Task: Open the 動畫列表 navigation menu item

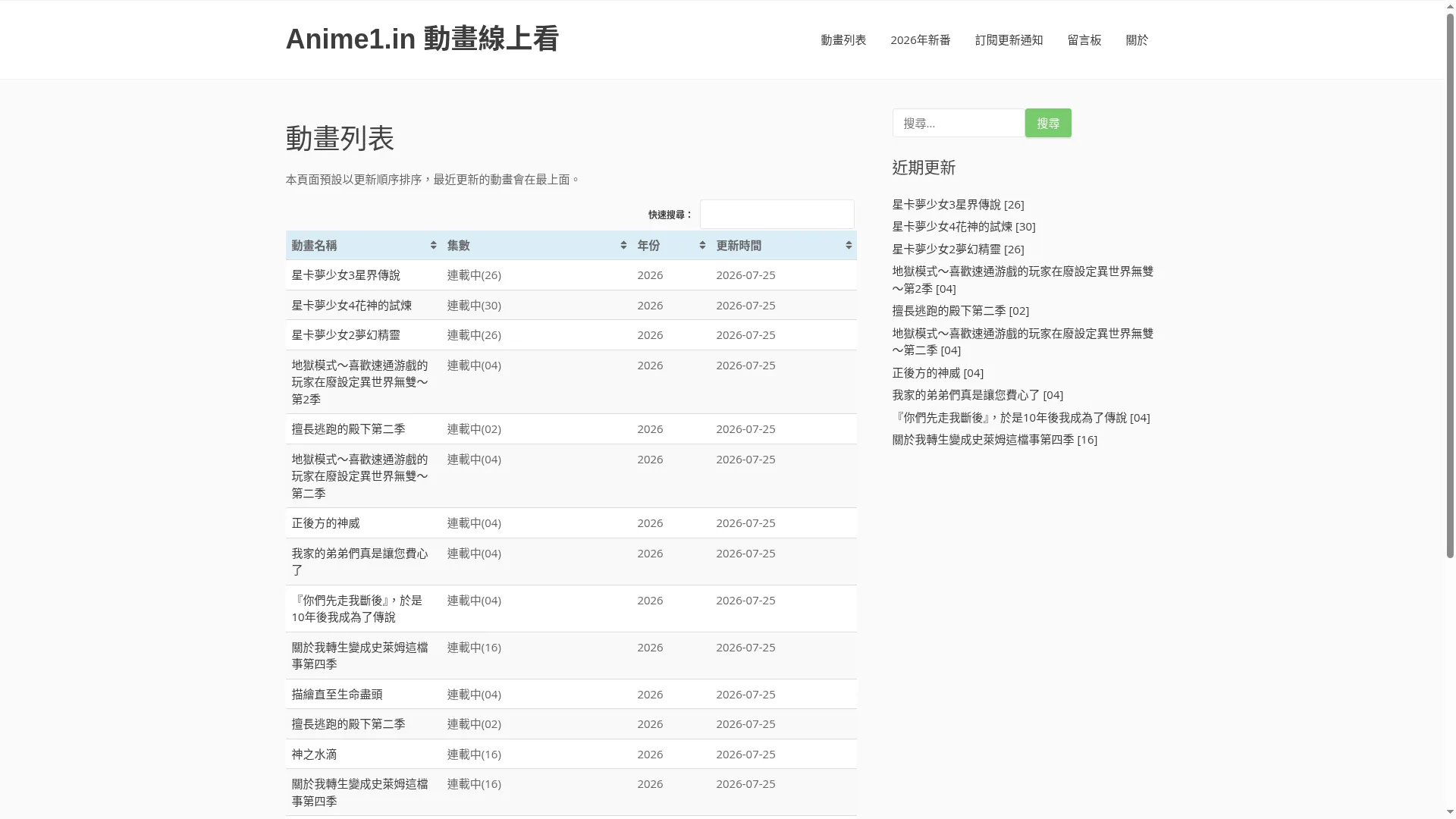Action: coord(843,40)
